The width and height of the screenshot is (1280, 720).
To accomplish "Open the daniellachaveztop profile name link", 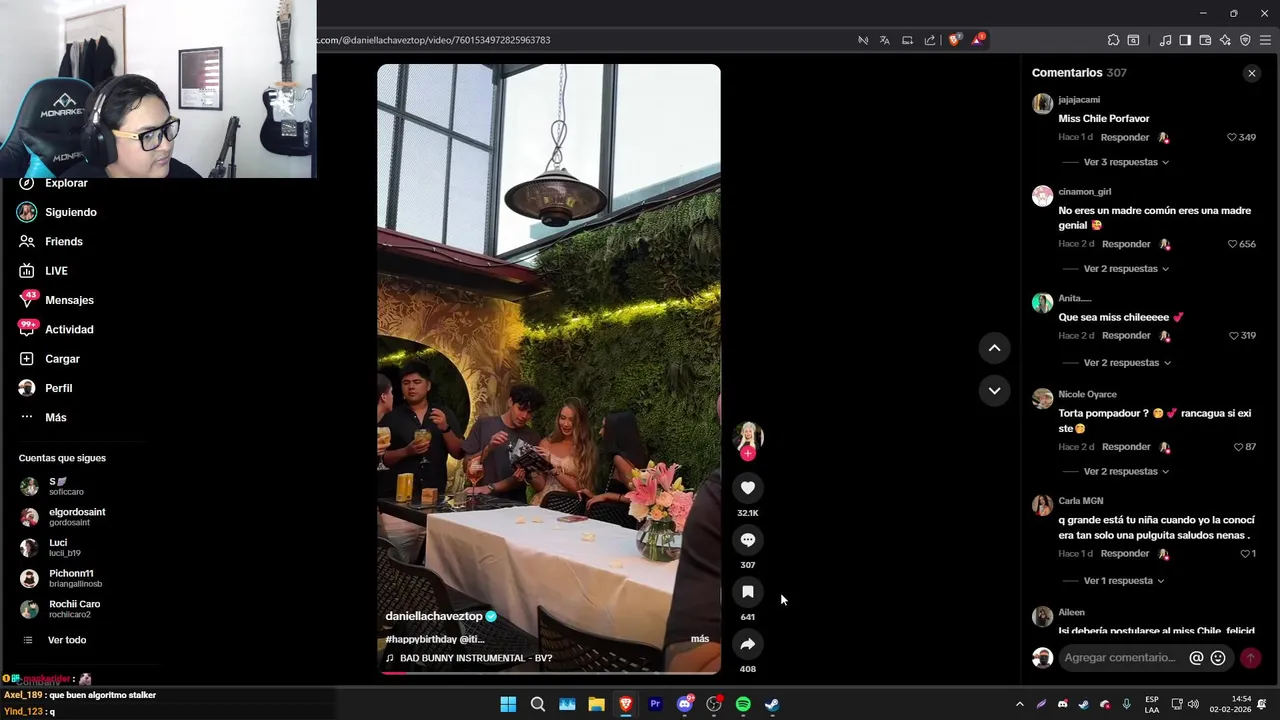I will 434,616.
